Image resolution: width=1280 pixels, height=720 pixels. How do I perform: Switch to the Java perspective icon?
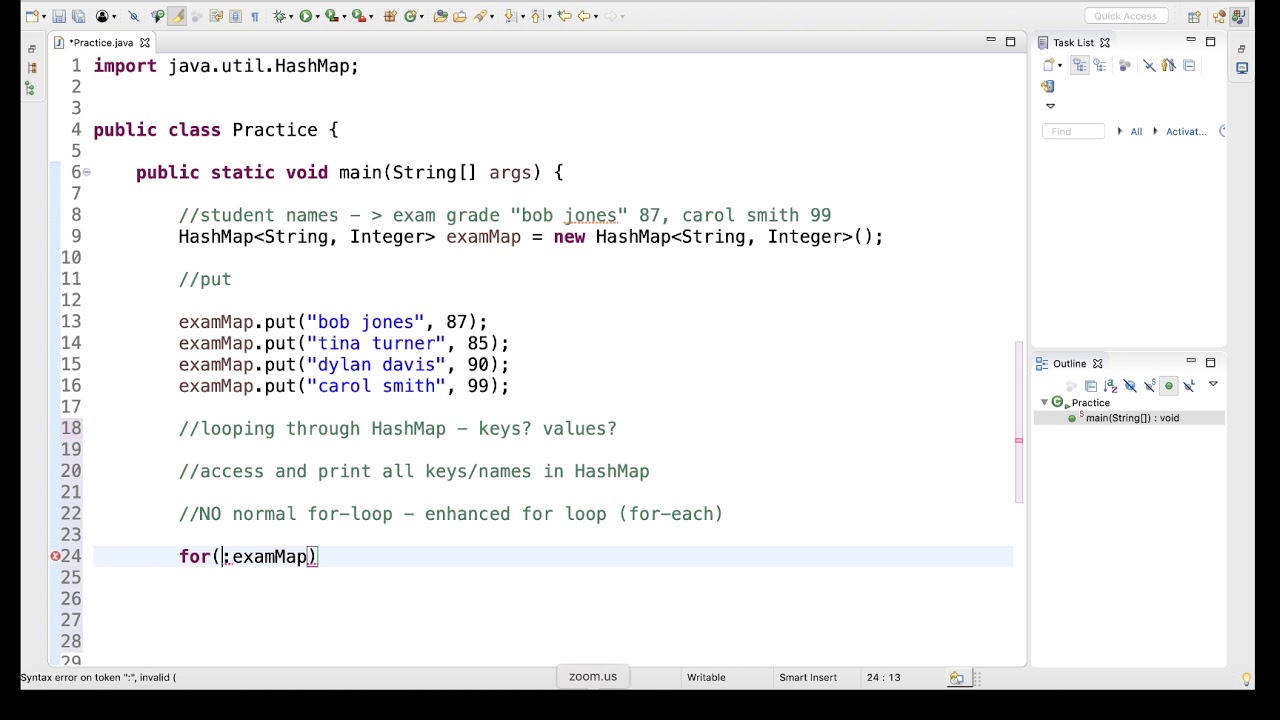point(1240,16)
